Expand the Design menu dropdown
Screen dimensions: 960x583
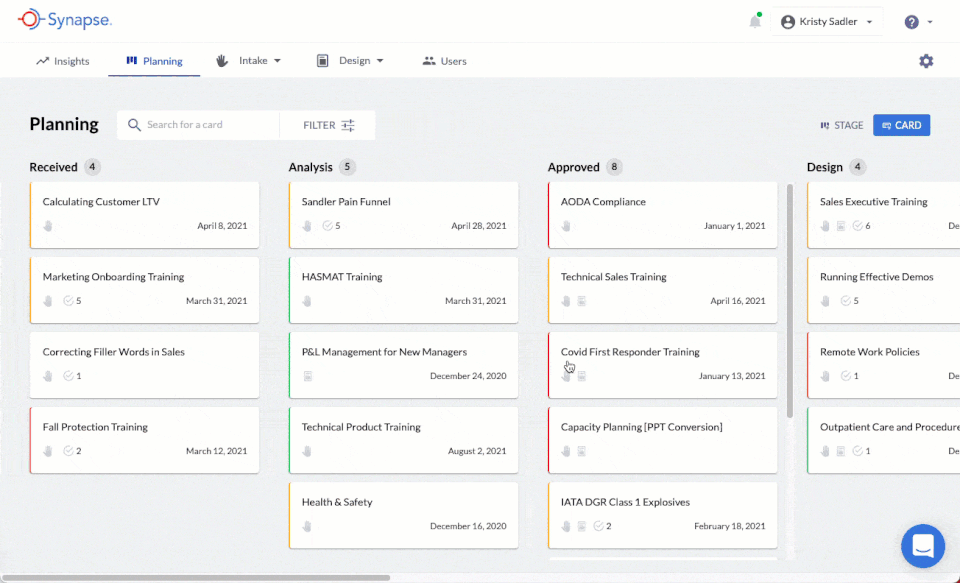pyautogui.click(x=380, y=61)
